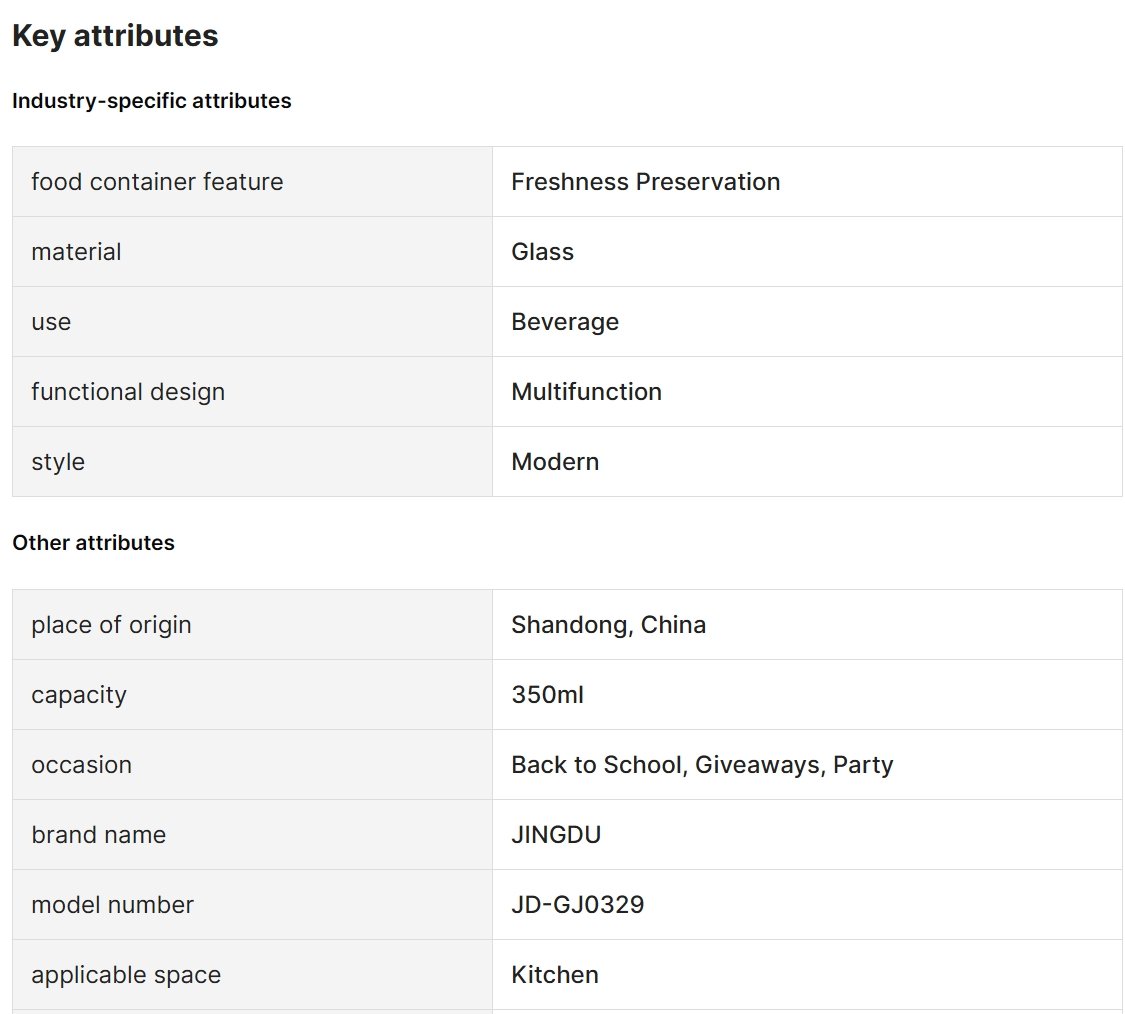
Task: Select the Multifunction value
Action: pyautogui.click(x=586, y=392)
